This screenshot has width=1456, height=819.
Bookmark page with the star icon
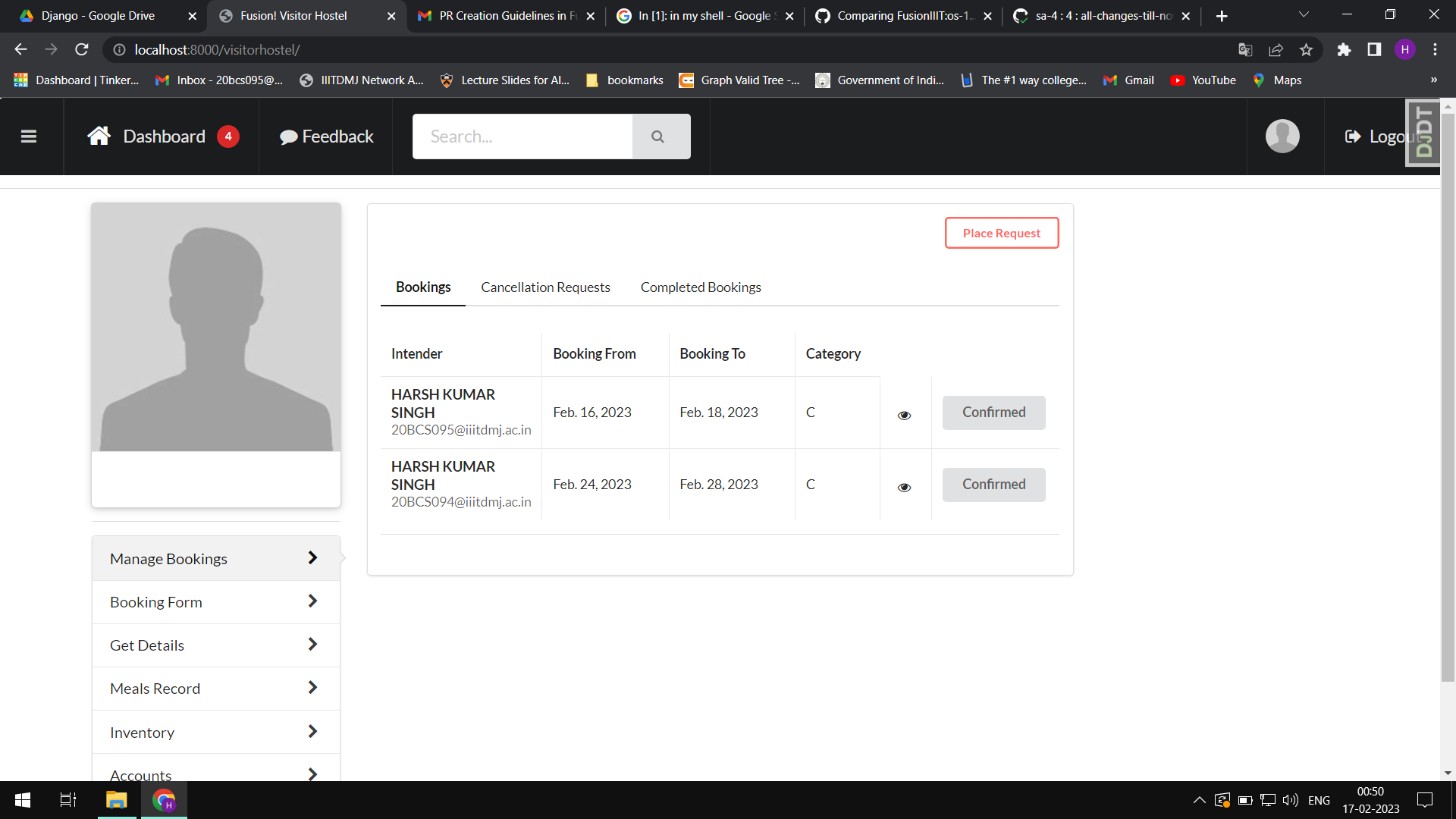tap(1306, 50)
